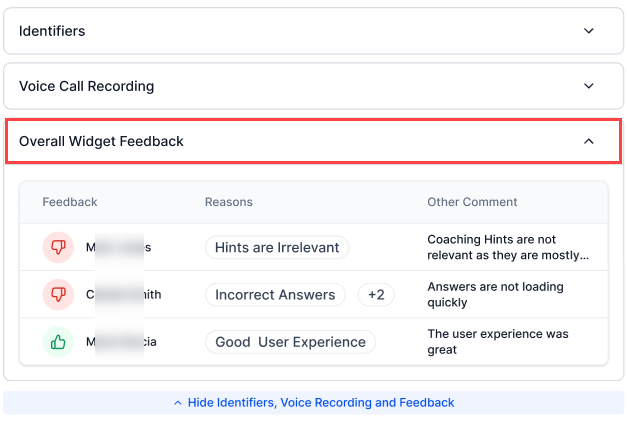Viewport: 627px width, 421px height.
Task: Expand the Identifiers section chevron
Action: 589,31
